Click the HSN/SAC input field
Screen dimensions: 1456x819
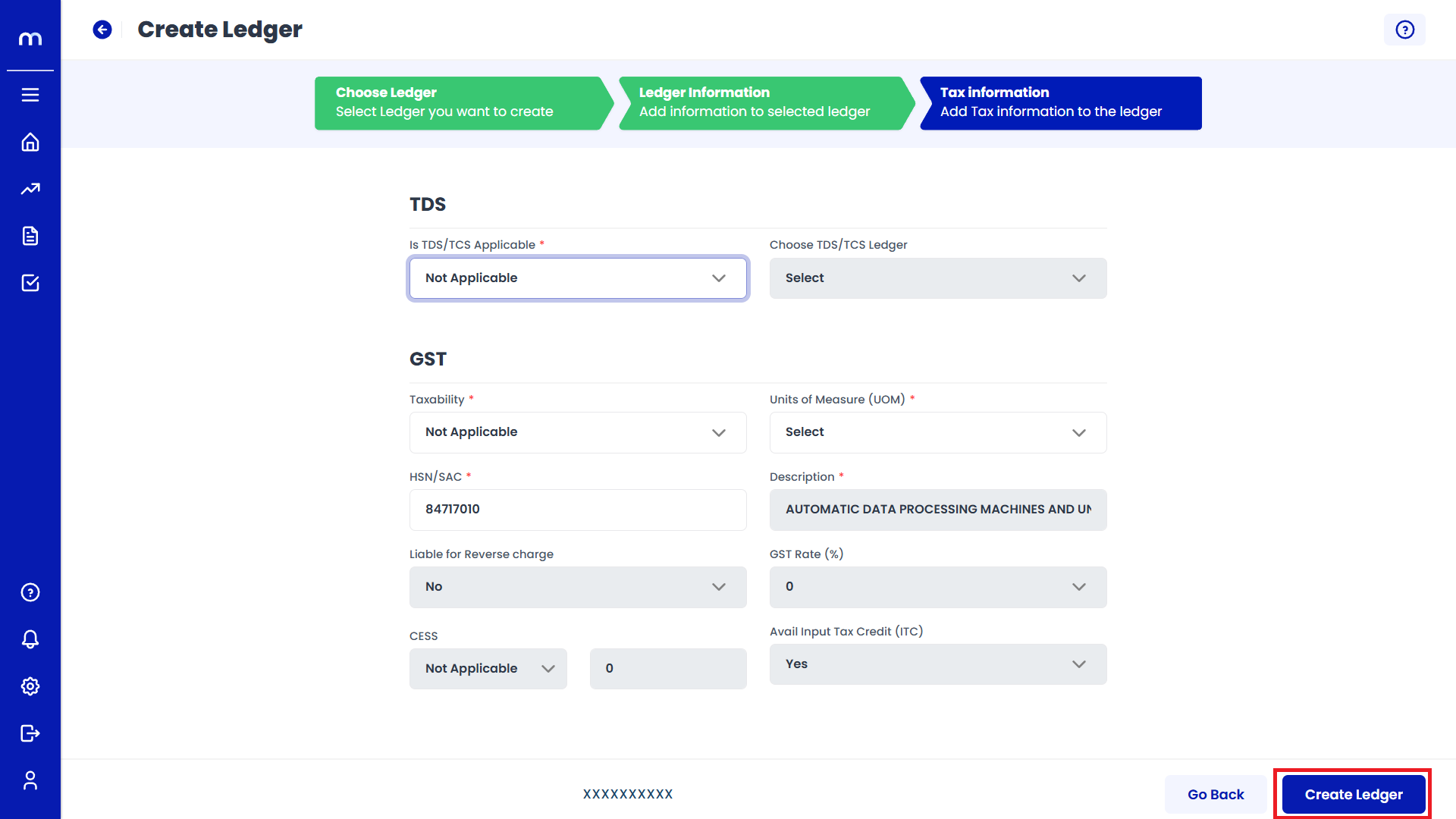click(578, 510)
